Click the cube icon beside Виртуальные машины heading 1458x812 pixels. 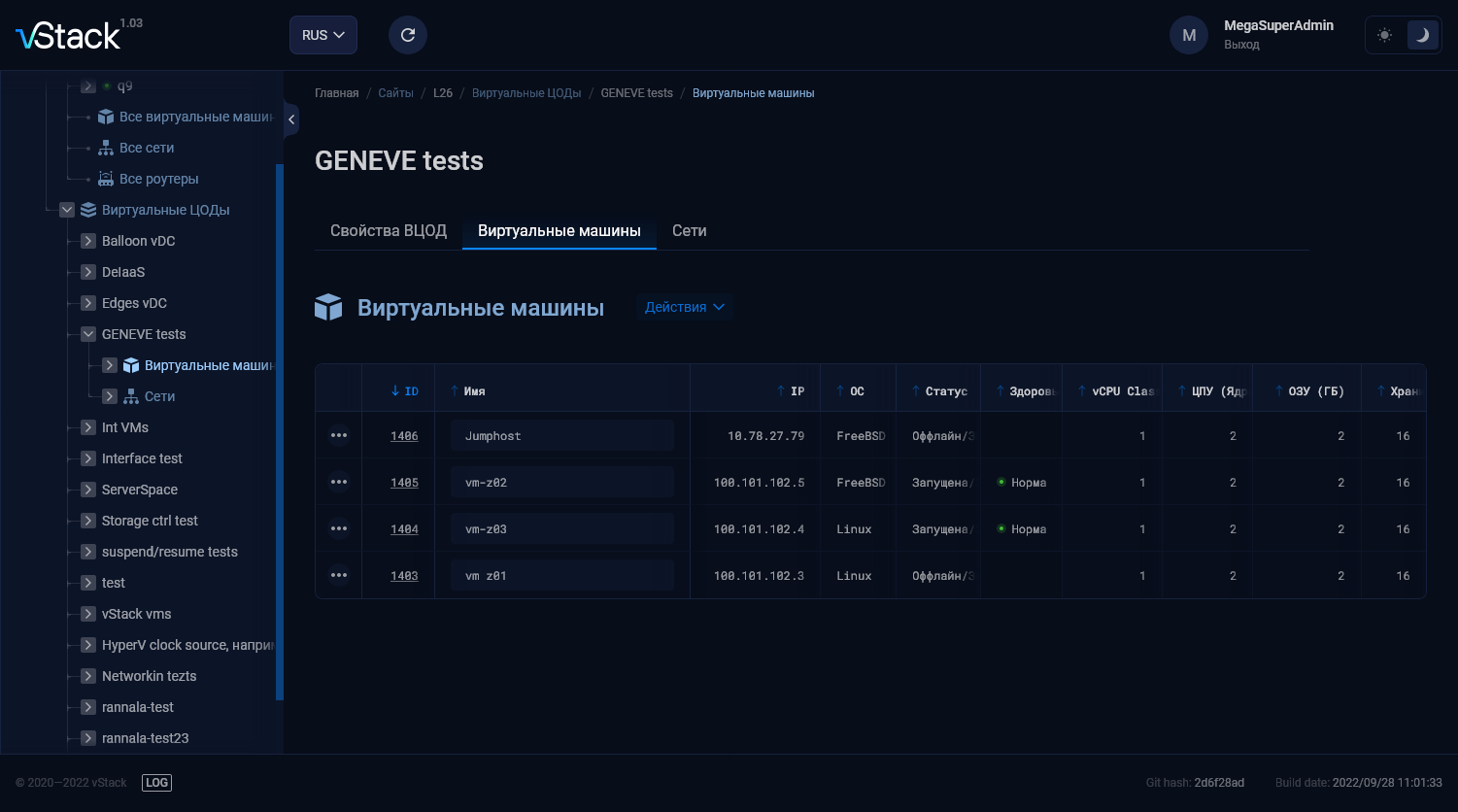pyautogui.click(x=328, y=308)
